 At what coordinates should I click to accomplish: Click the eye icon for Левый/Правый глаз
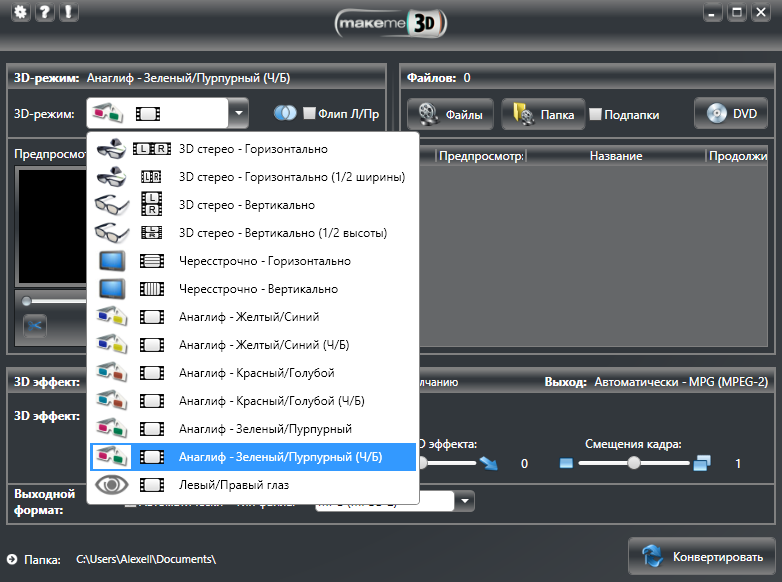click(112, 485)
